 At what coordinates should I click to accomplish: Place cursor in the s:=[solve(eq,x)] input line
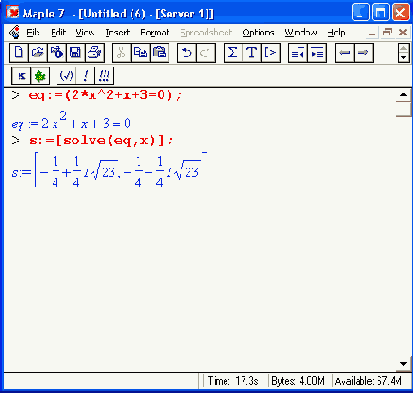click(x=101, y=141)
